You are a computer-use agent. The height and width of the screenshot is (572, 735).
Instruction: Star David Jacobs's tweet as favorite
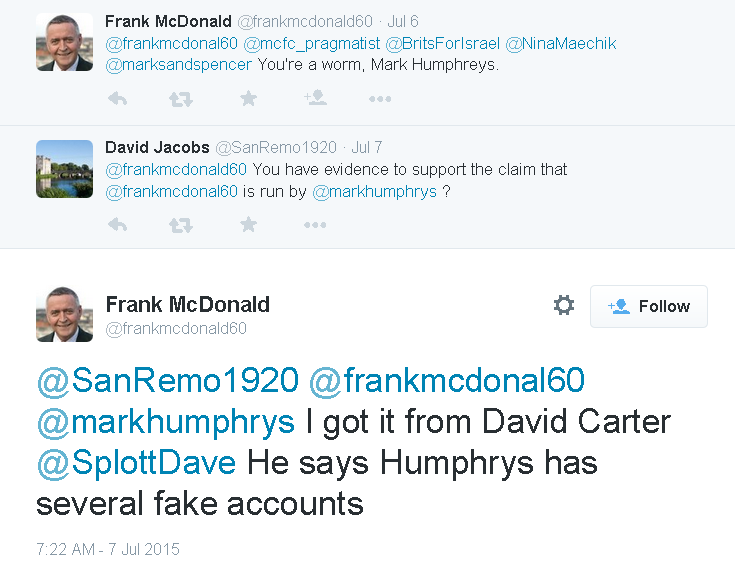248,225
